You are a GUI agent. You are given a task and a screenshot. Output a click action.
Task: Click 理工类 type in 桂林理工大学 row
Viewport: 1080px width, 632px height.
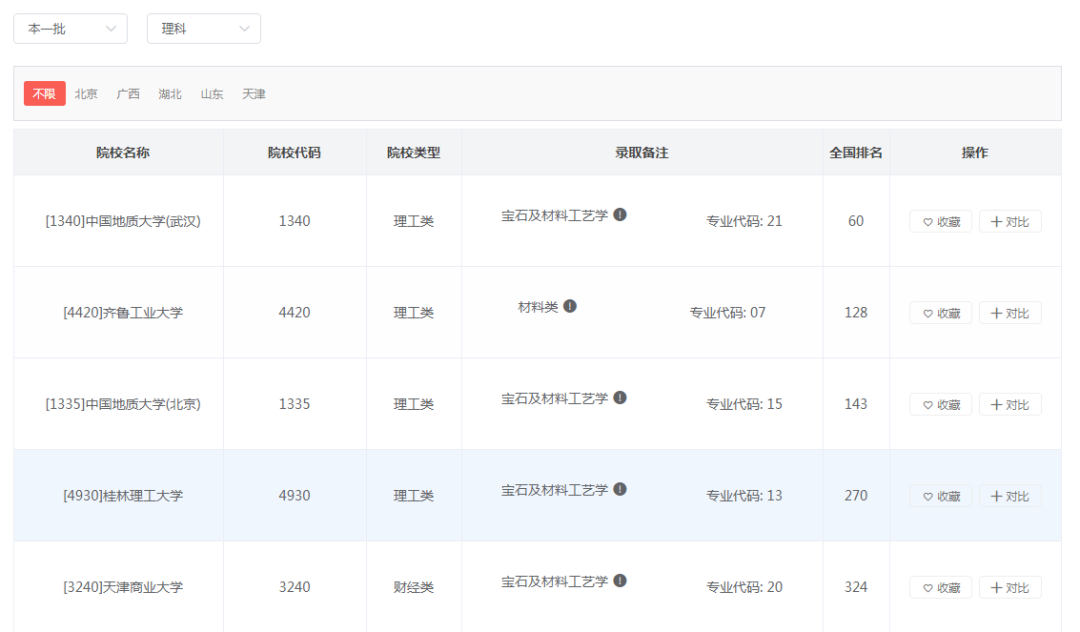[x=413, y=496]
